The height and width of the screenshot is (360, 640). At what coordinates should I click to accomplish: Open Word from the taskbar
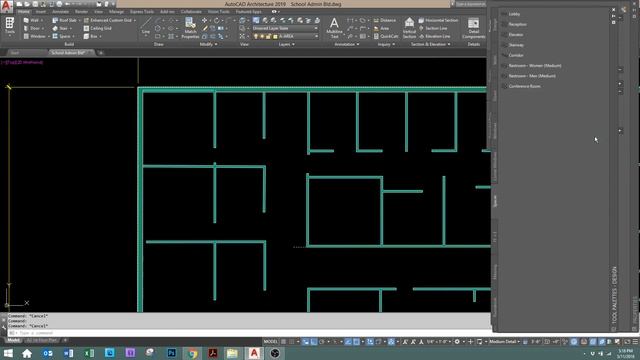point(68,353)
